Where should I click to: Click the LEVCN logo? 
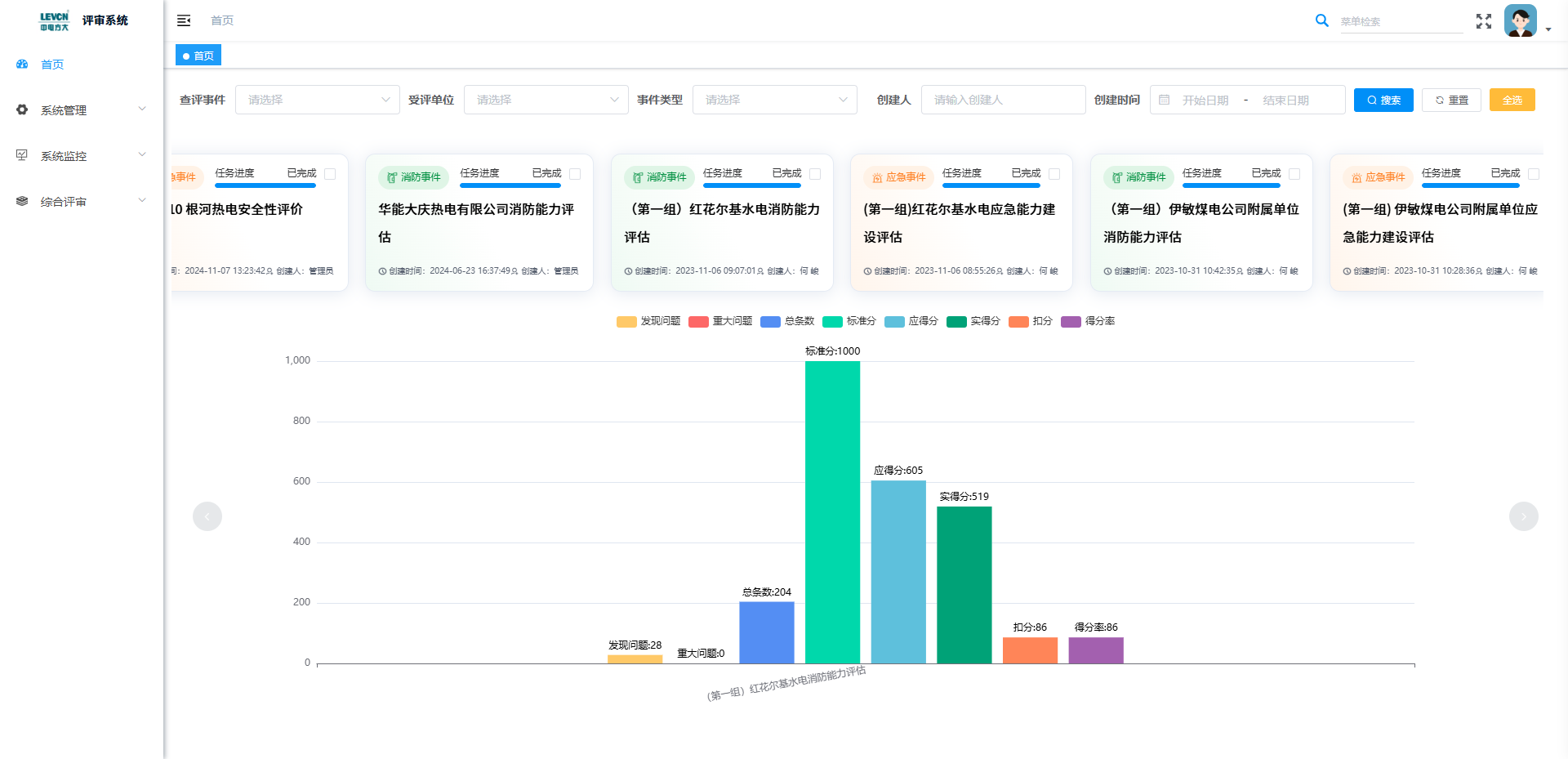point(55,20)
